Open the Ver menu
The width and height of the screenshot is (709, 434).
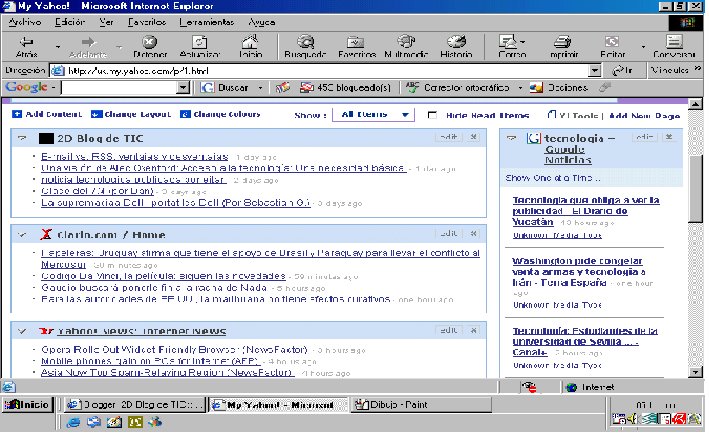(106, 22)
